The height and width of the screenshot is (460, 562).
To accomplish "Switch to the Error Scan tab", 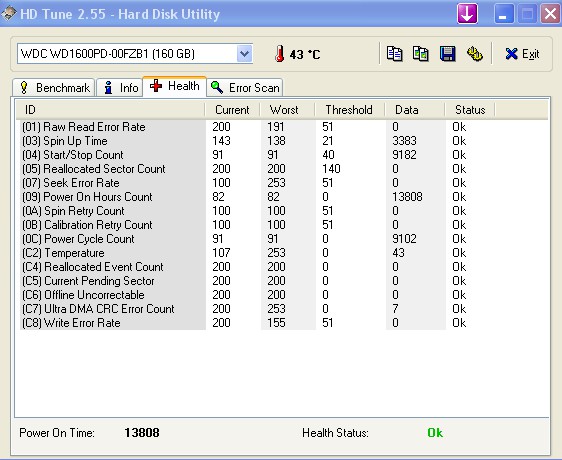I will (x=245, y=88).
